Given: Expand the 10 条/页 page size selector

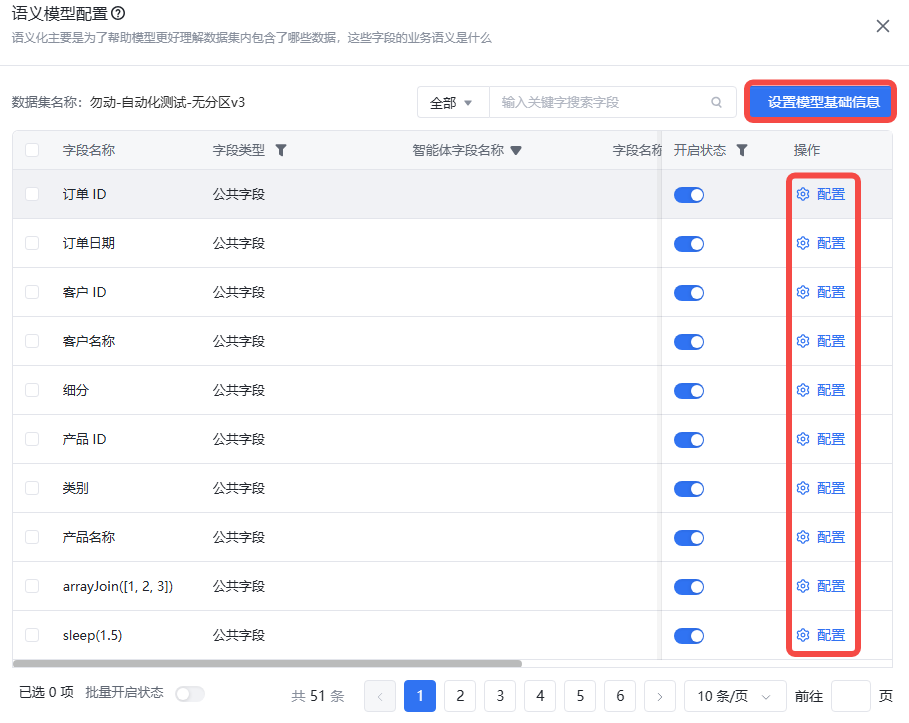Looking at the screenshot, I should point(734,696).
